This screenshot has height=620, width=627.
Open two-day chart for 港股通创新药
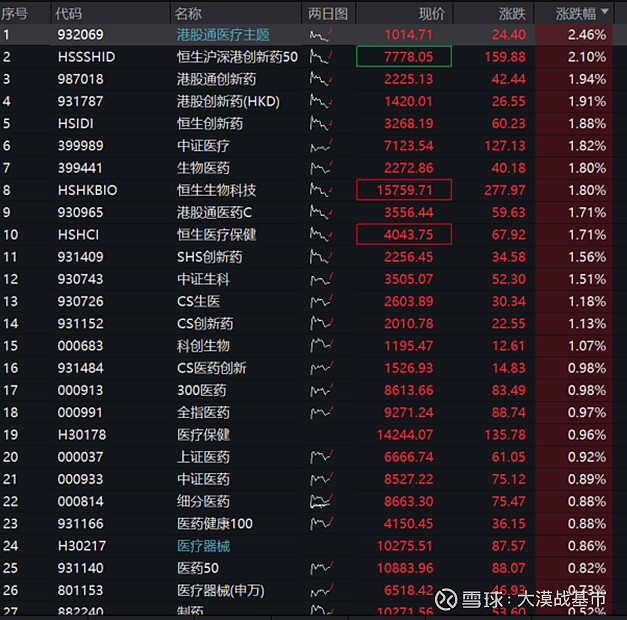(321, 79)
